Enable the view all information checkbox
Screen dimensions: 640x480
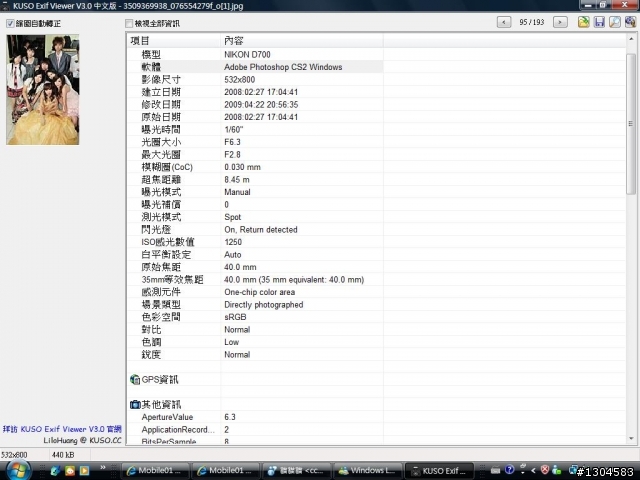click(129, 24)
